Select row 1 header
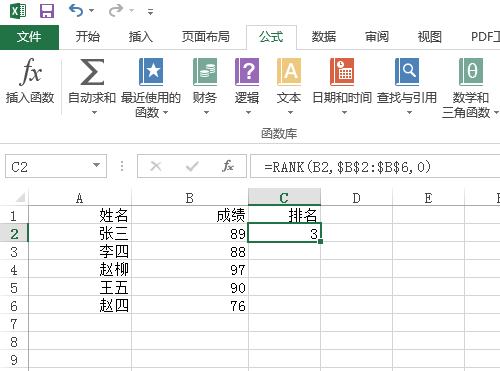Viewport: 500px width, 371px height. (x=14, y=216)
